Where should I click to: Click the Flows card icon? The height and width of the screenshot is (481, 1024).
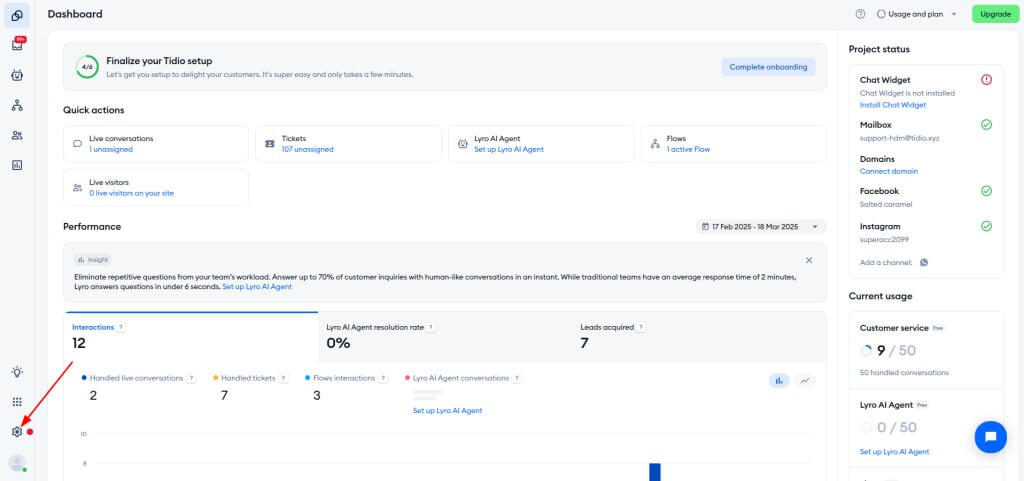(x=655, y=144)
